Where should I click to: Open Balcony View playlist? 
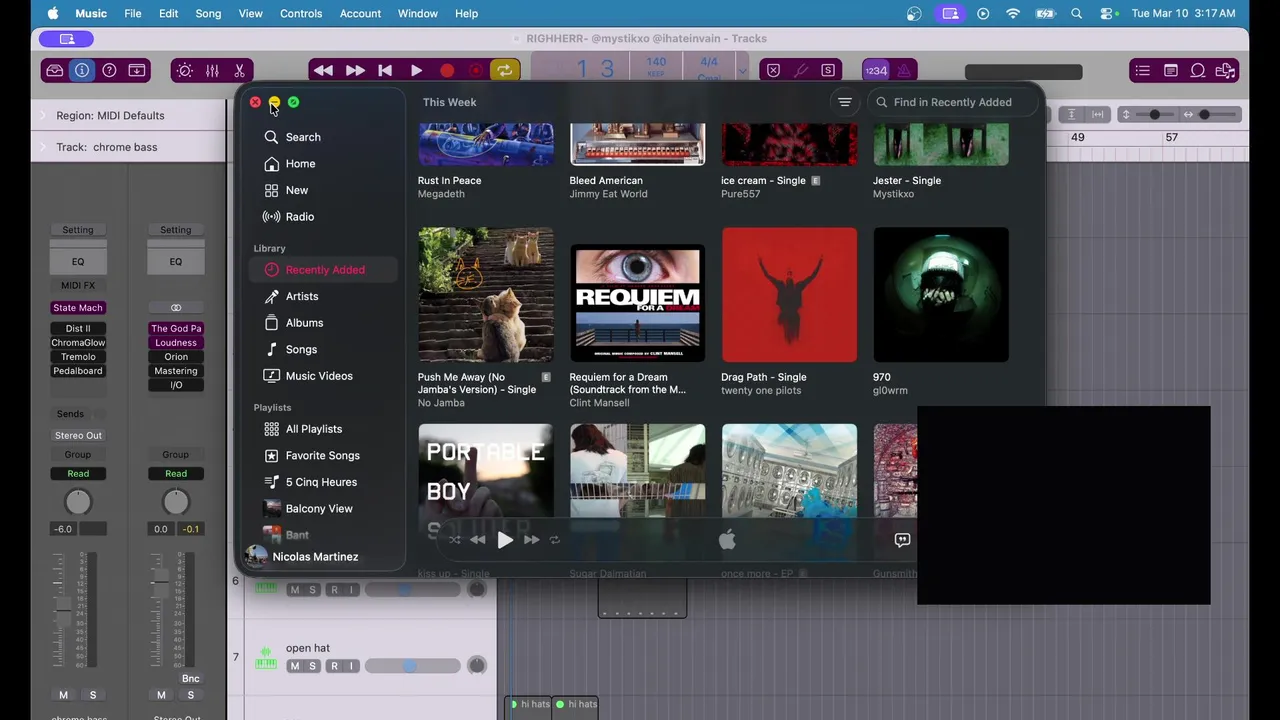click(x=319, y=509)
